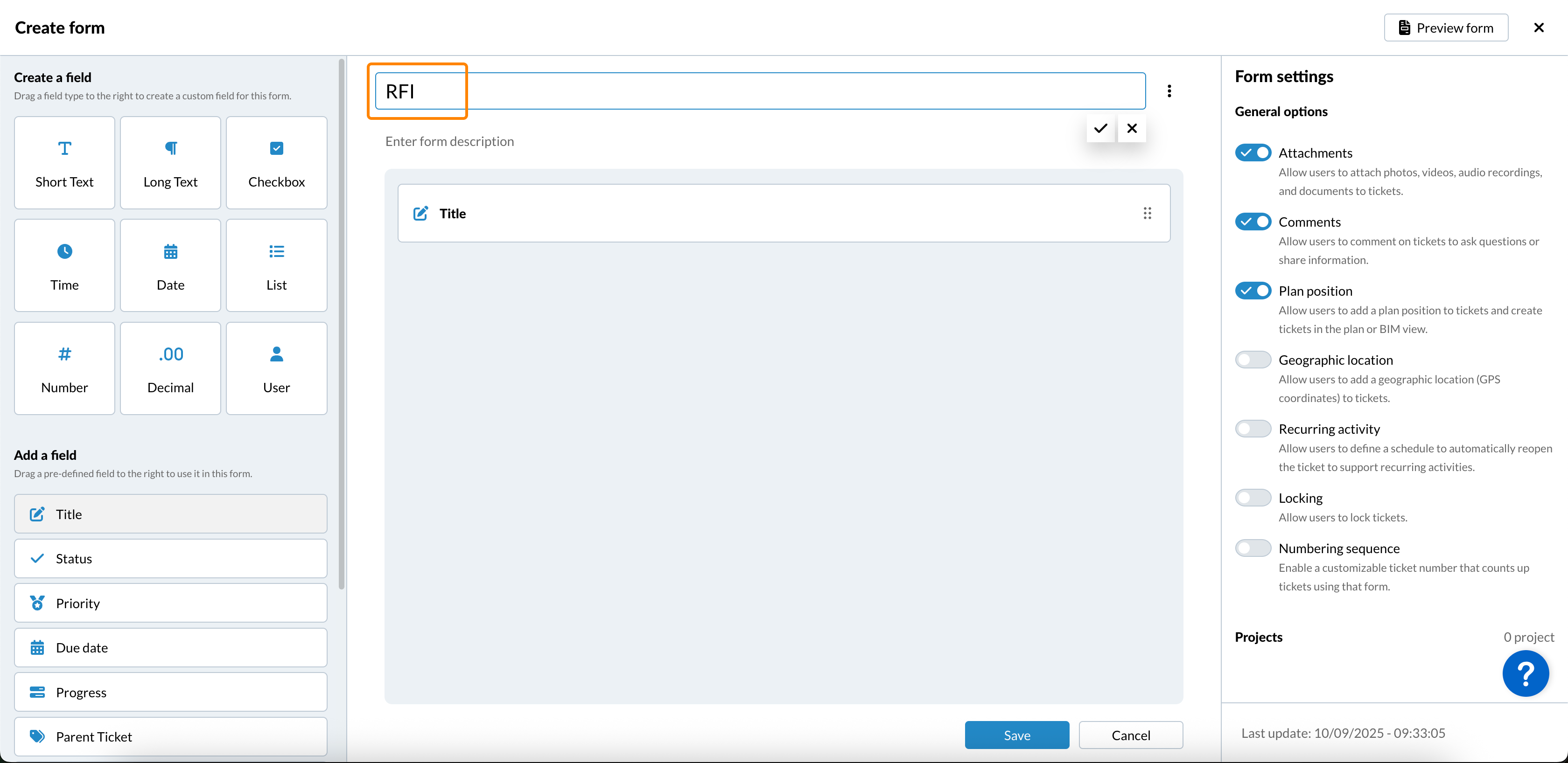Viewport: 1568px width, 763px height.
Task: Click the Short Text field type icon
Action: (x=64, y=148)
